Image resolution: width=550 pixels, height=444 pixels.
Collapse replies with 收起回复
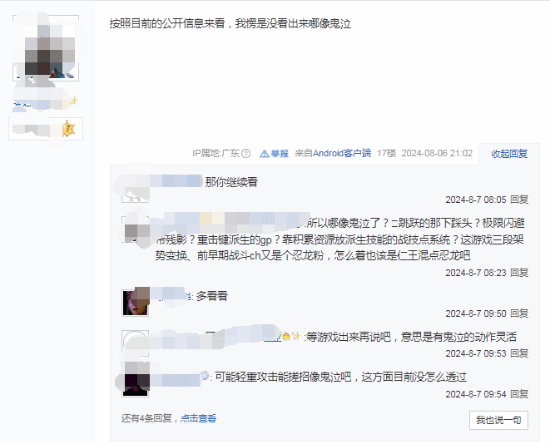point(509,154)
